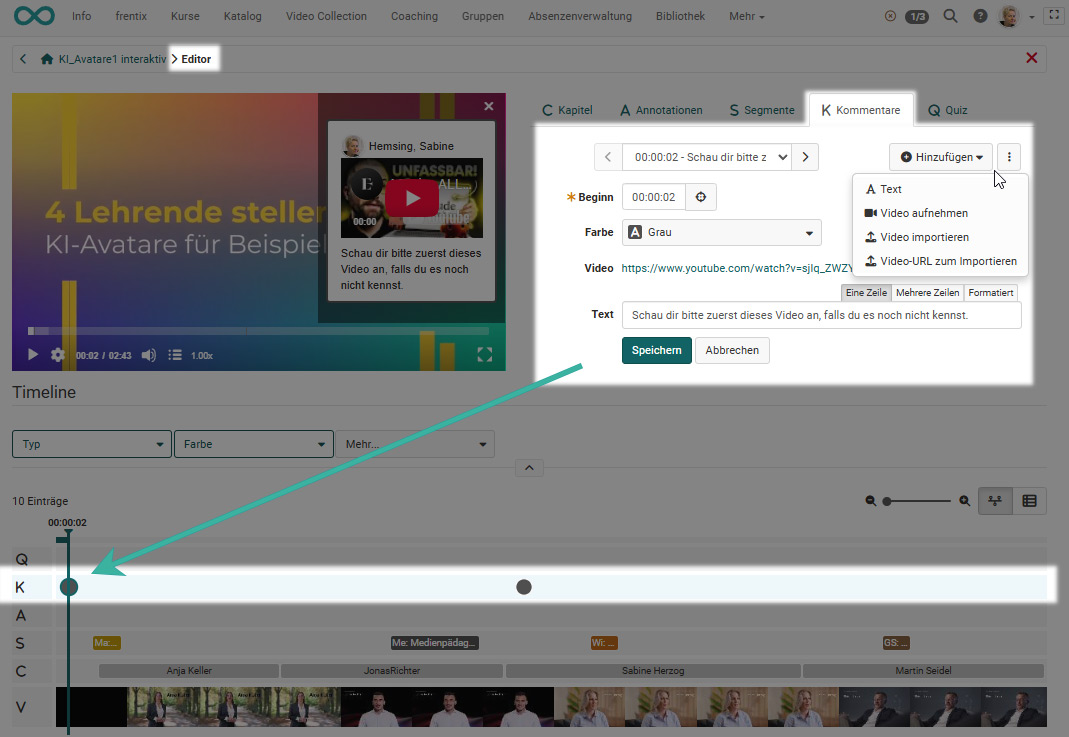Collapse timeline filter with chevron up button
Viewport: 1069px width, 737px height.
pyautogui.click(x=529, y=468)
